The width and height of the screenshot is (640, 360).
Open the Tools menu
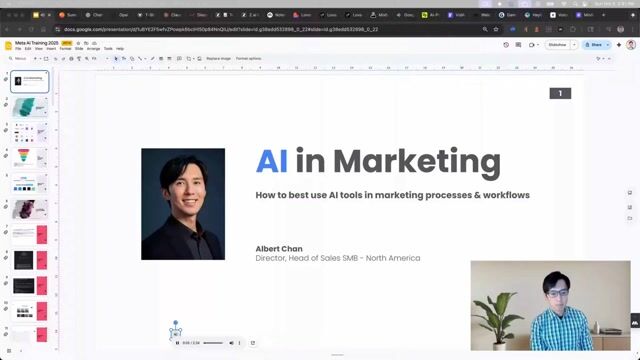click(x=108, y=49)
